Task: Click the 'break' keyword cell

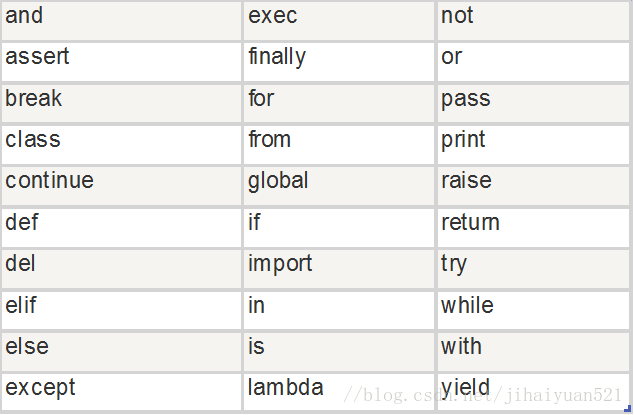Action: coord(121,104)
